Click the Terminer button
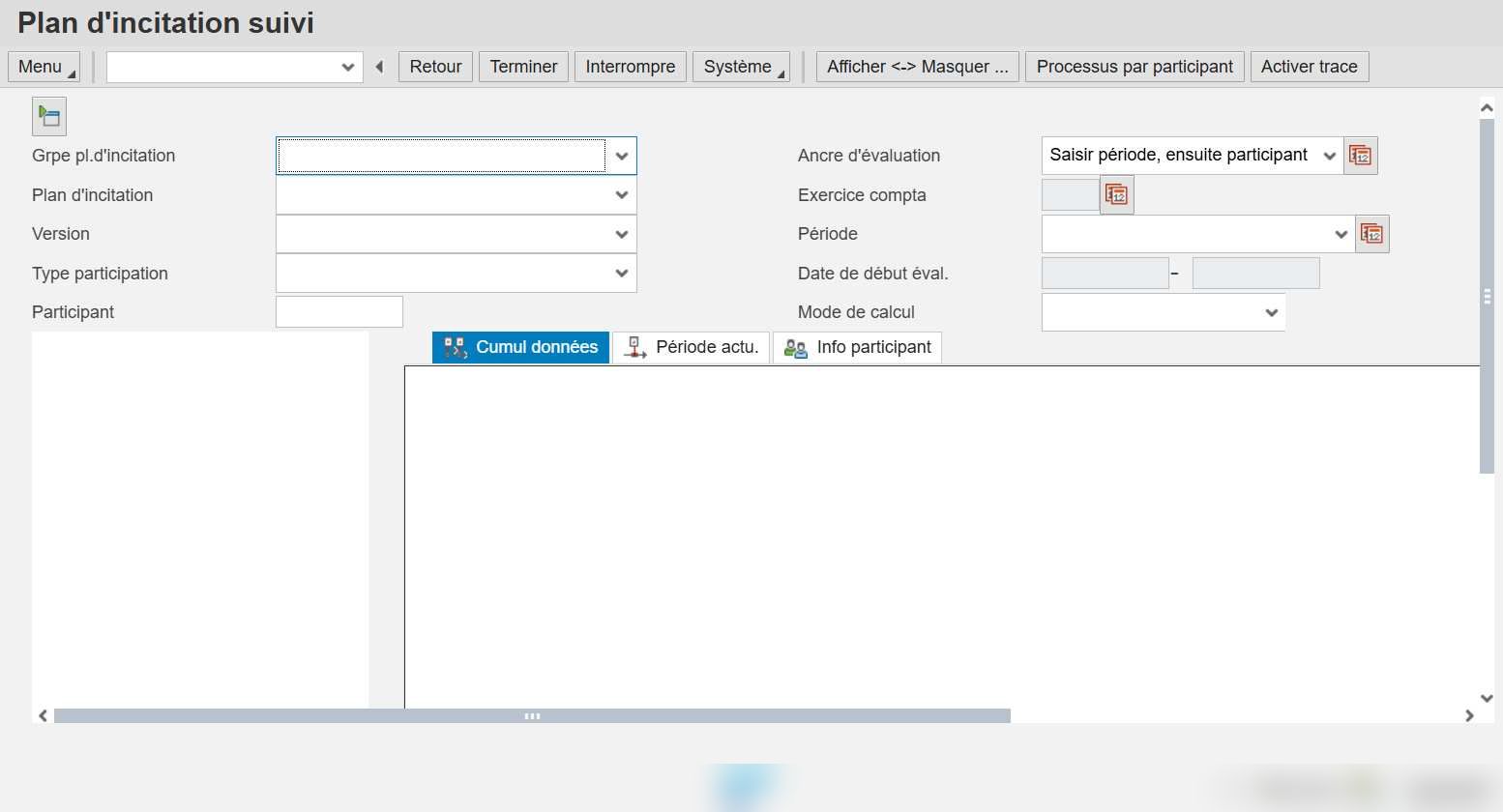This screenshot has width=1503, height=812. (x=523, y=67)
